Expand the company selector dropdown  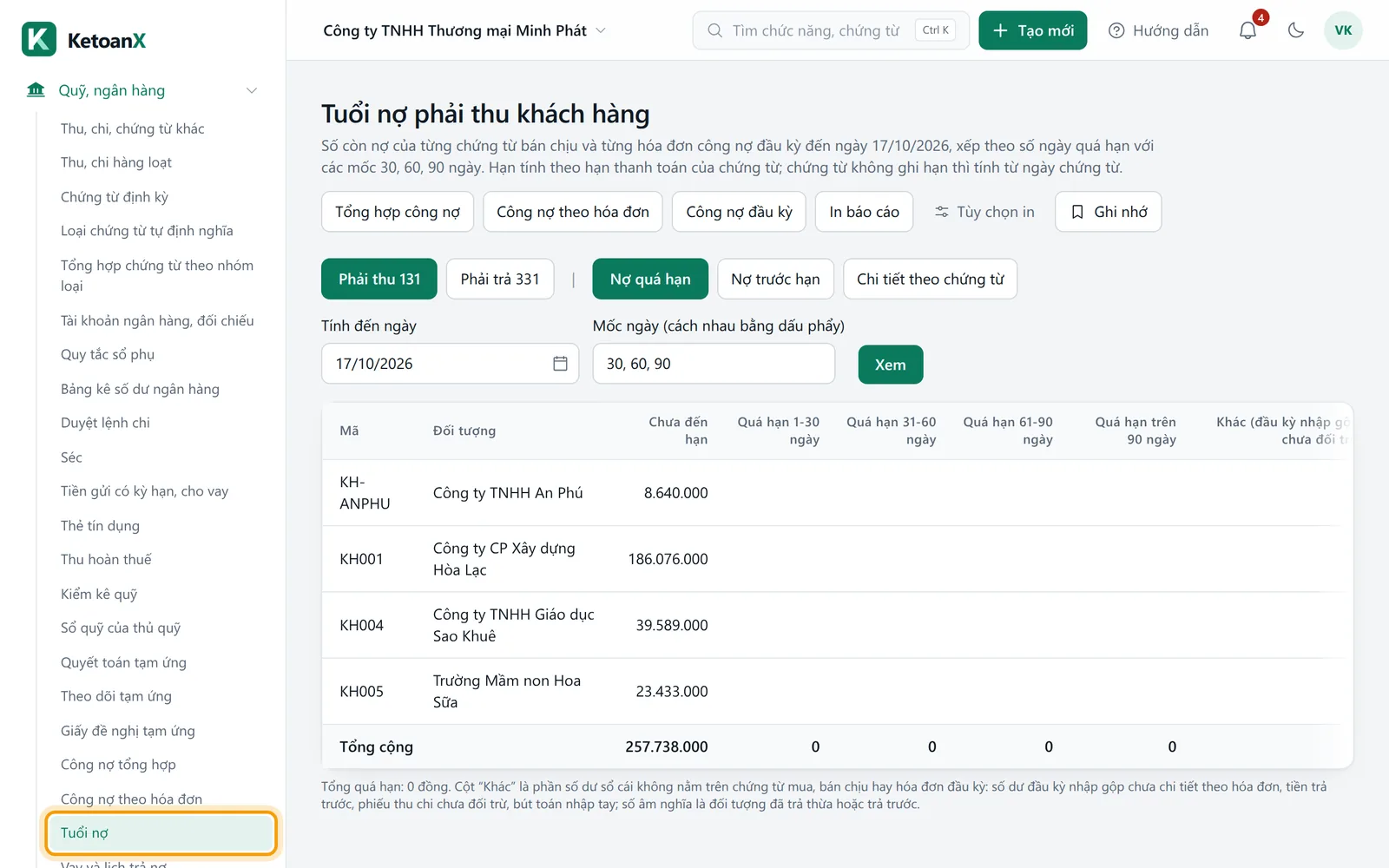tap(464, 30)
